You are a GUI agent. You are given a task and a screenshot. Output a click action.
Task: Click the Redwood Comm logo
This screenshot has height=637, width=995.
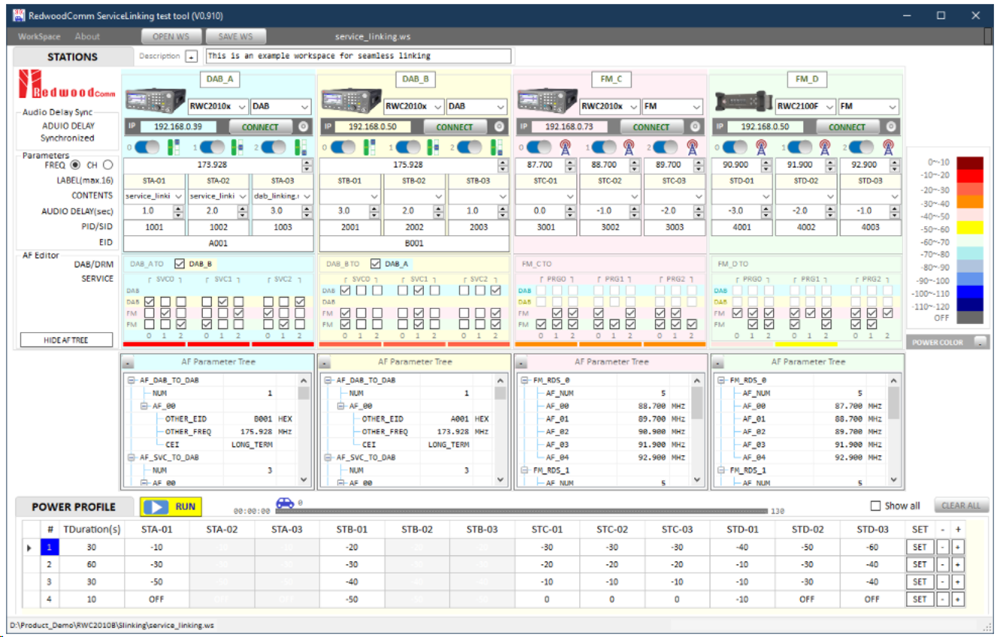coord(67,87)
